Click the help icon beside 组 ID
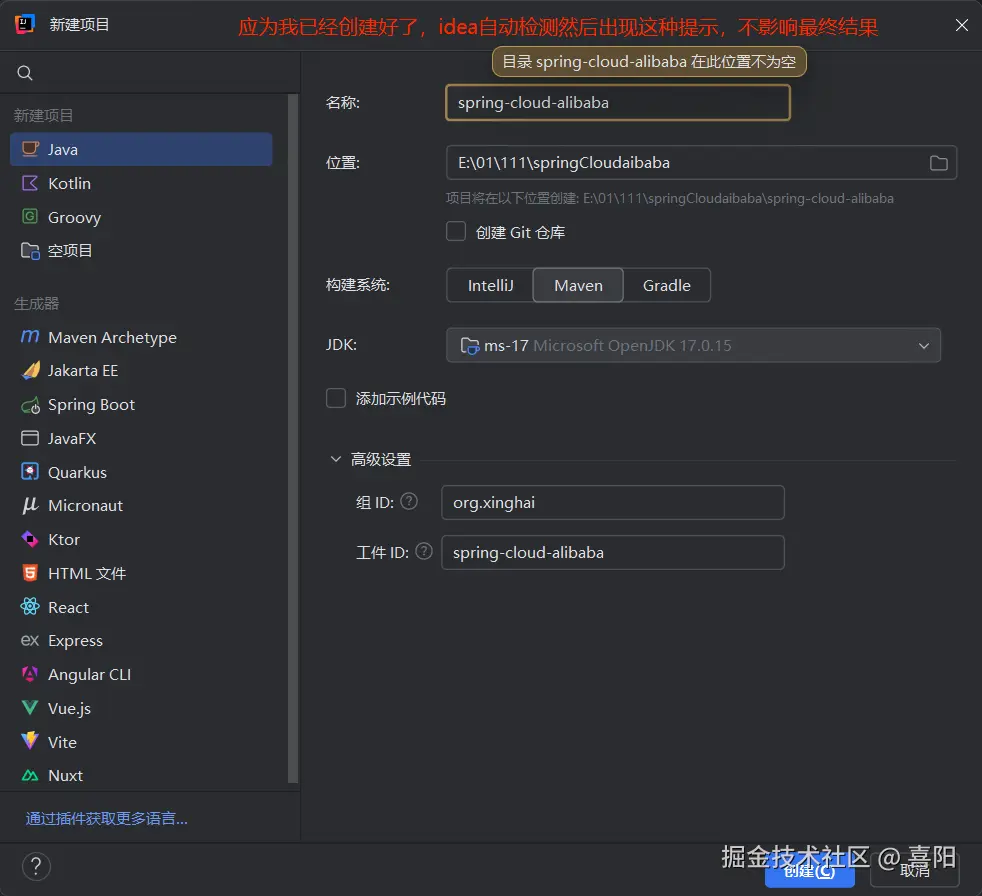The height and width of the screenshot is (896, 982). point(409,502)
